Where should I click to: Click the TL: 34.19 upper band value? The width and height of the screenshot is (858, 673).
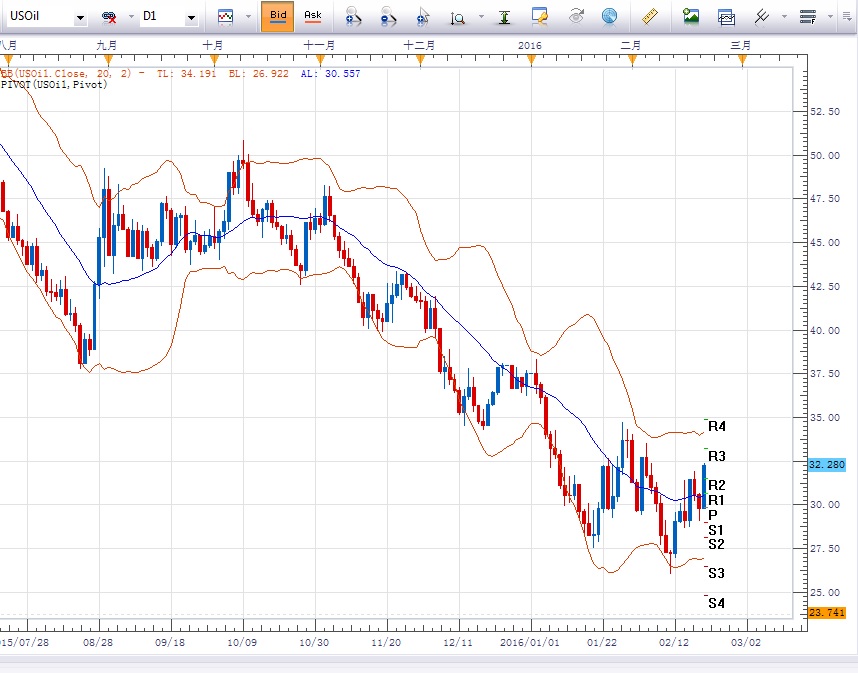point(186,73)
